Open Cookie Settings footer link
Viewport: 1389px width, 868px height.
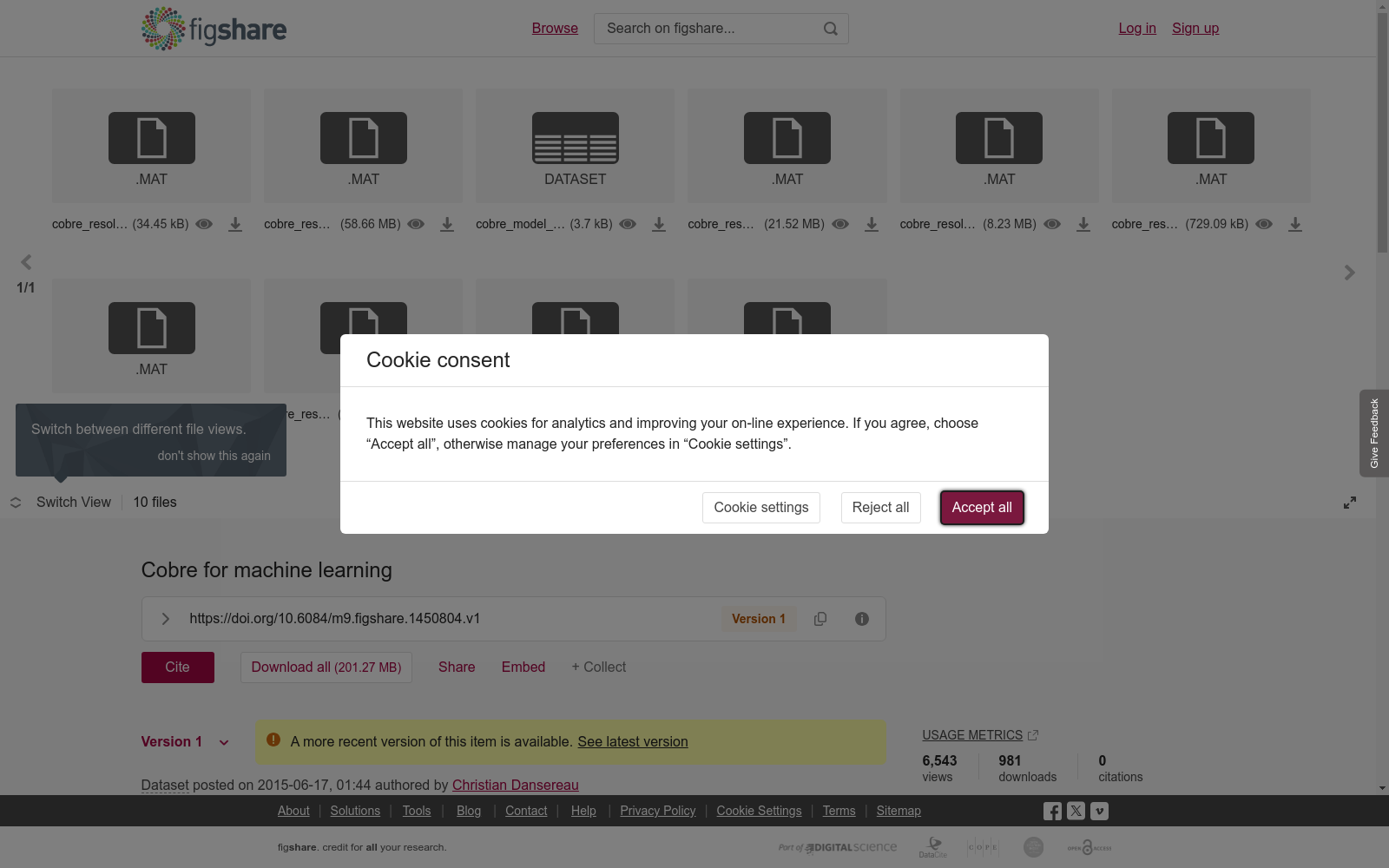759,811
